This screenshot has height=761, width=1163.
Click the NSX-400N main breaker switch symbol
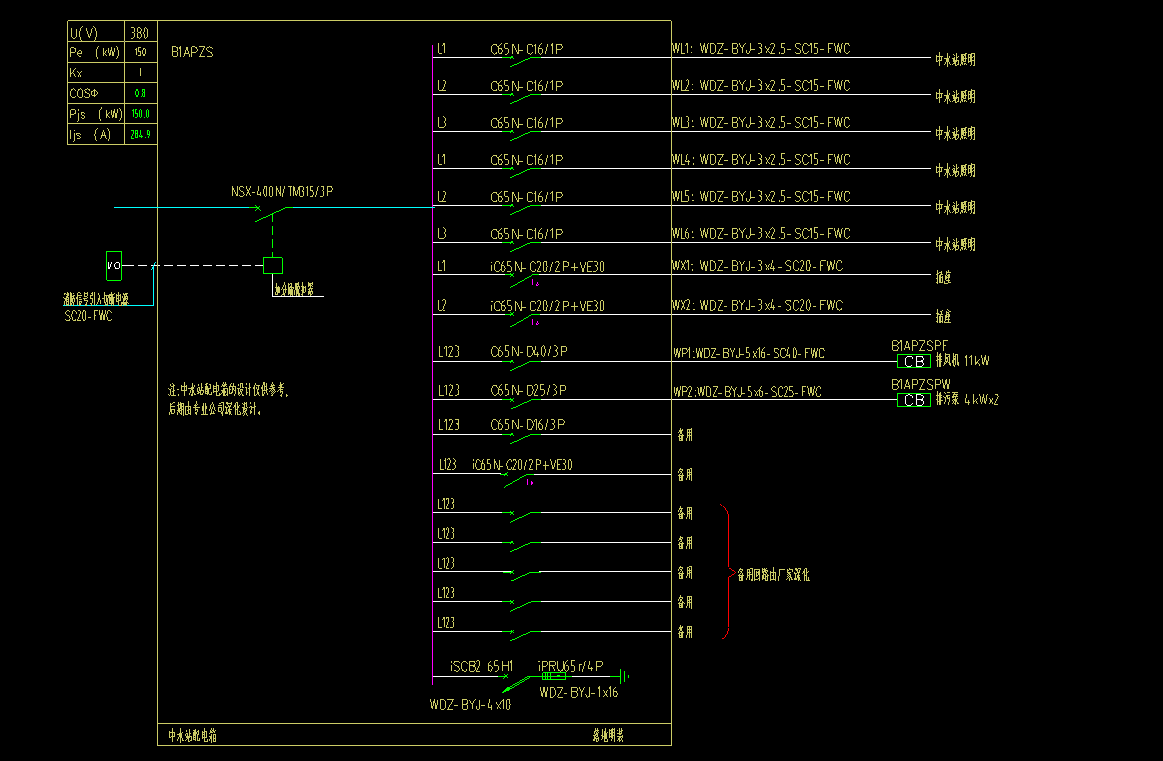pyautogui.click(x=270, y=213)
